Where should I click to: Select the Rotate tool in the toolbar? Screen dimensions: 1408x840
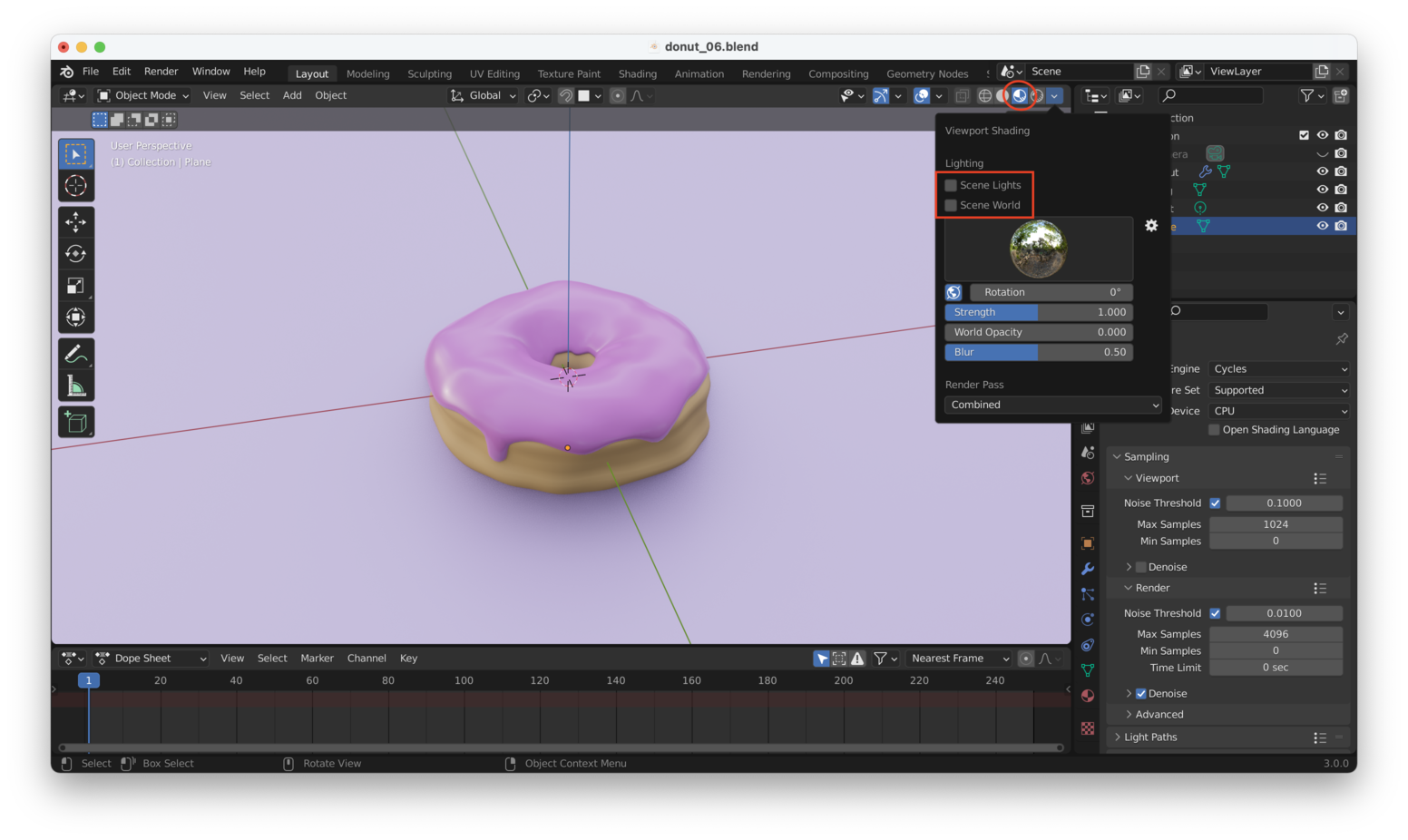pyautogui.click(x=76, y=253)
